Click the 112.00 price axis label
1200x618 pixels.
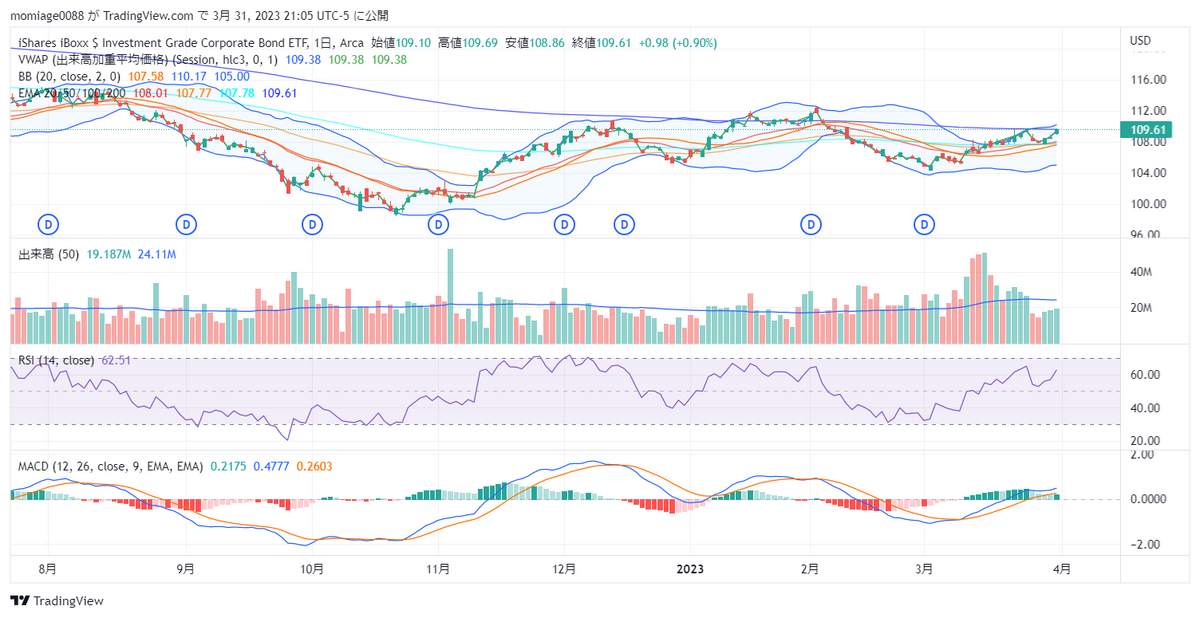pos(1147,110)
